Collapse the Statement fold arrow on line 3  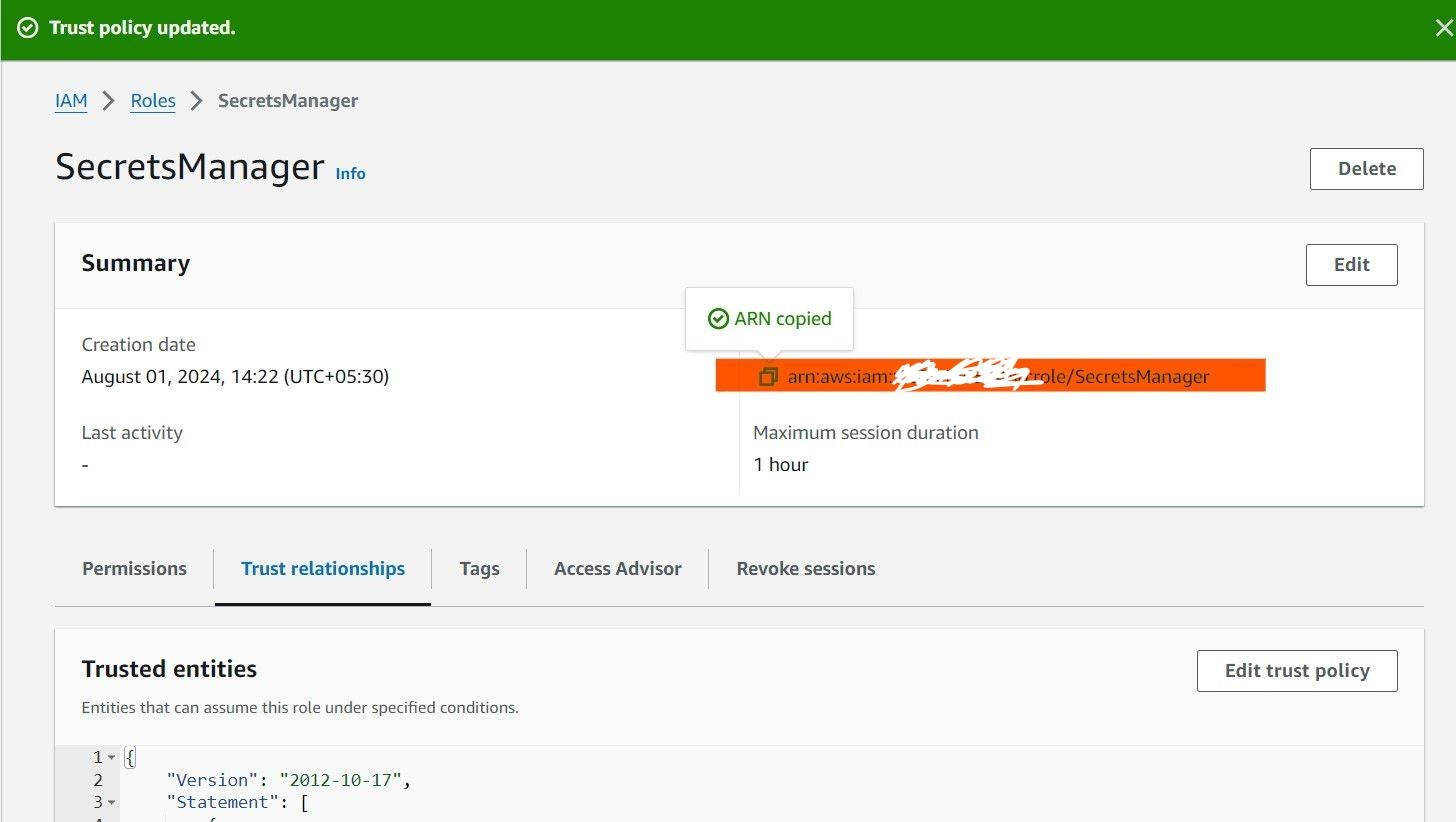112,803
